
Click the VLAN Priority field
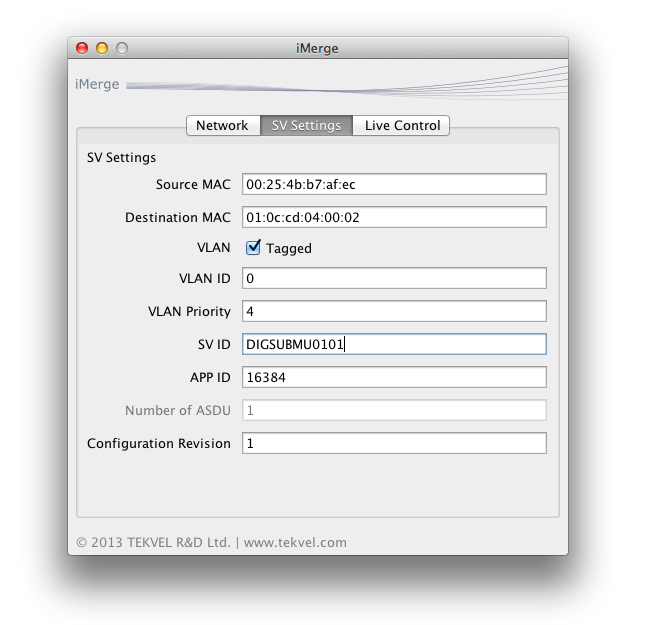point(394,311)
